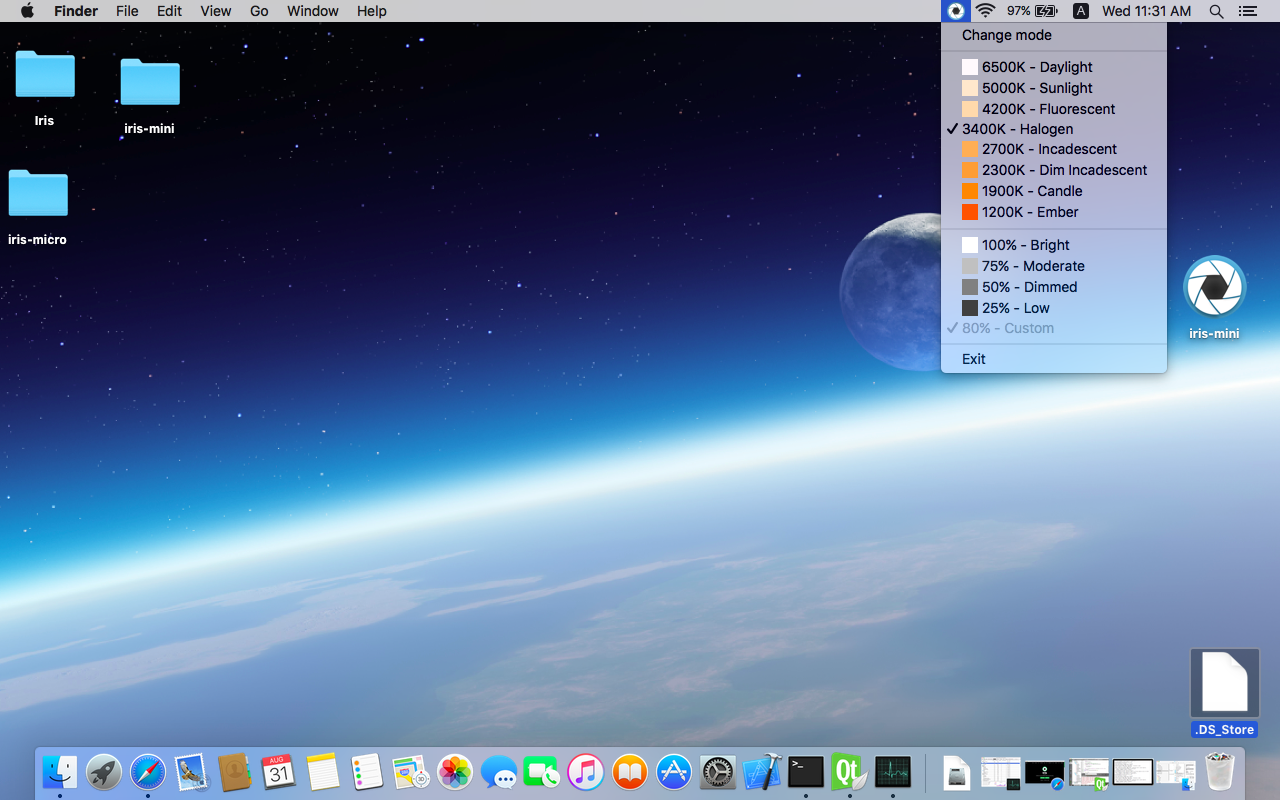Select the .DS_Store file on desktop
1280x800 pixels.
coord(1225,682)
